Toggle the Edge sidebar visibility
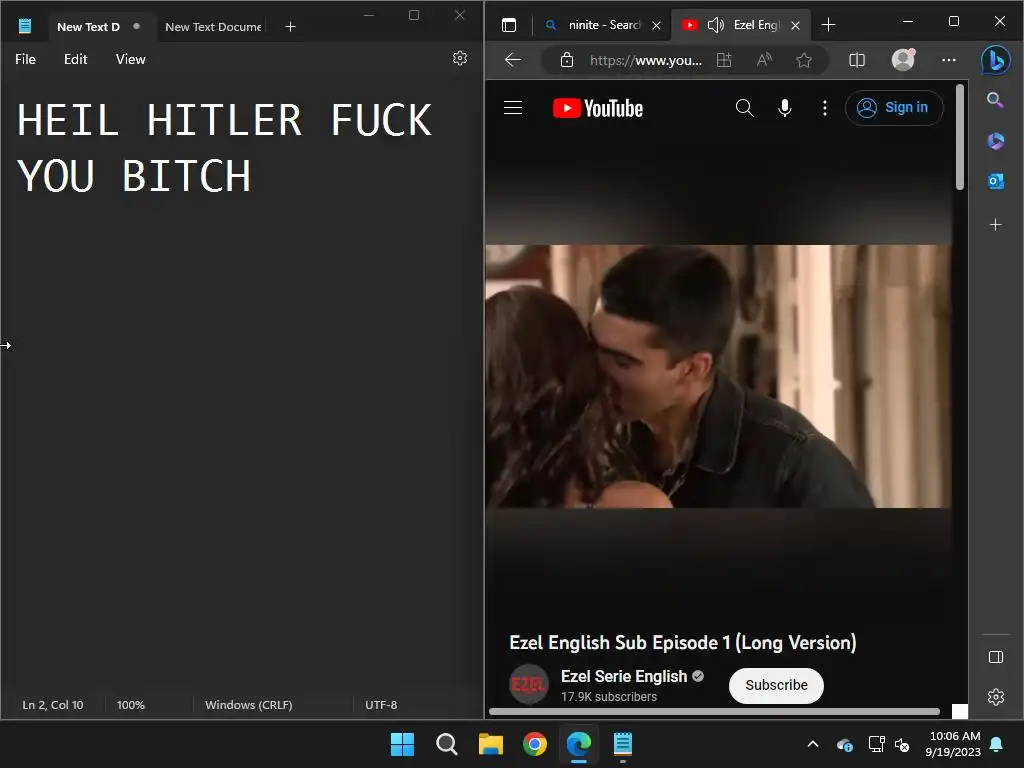This screenshot has height=768, width=1024. point(996,657)
